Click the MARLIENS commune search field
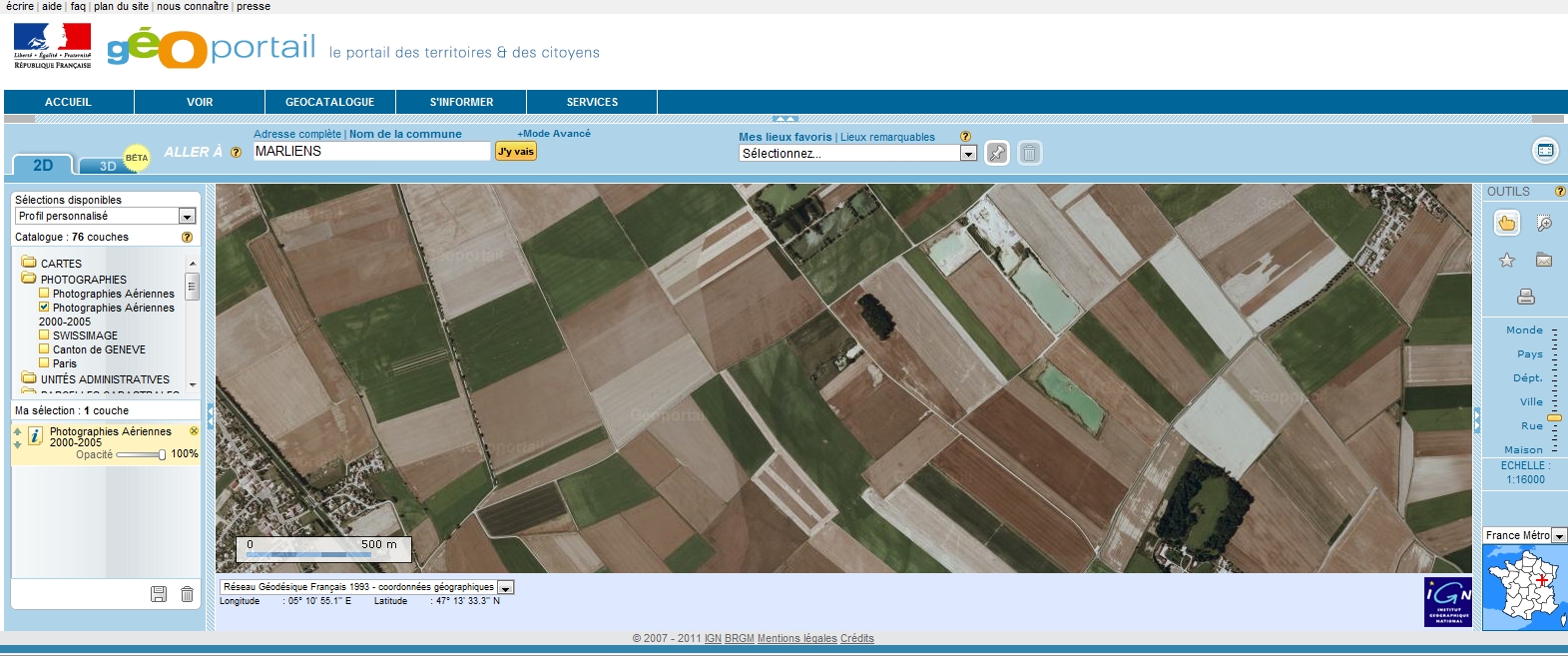Viewport: 1568px width, 656px height. (x=371, y=151)
